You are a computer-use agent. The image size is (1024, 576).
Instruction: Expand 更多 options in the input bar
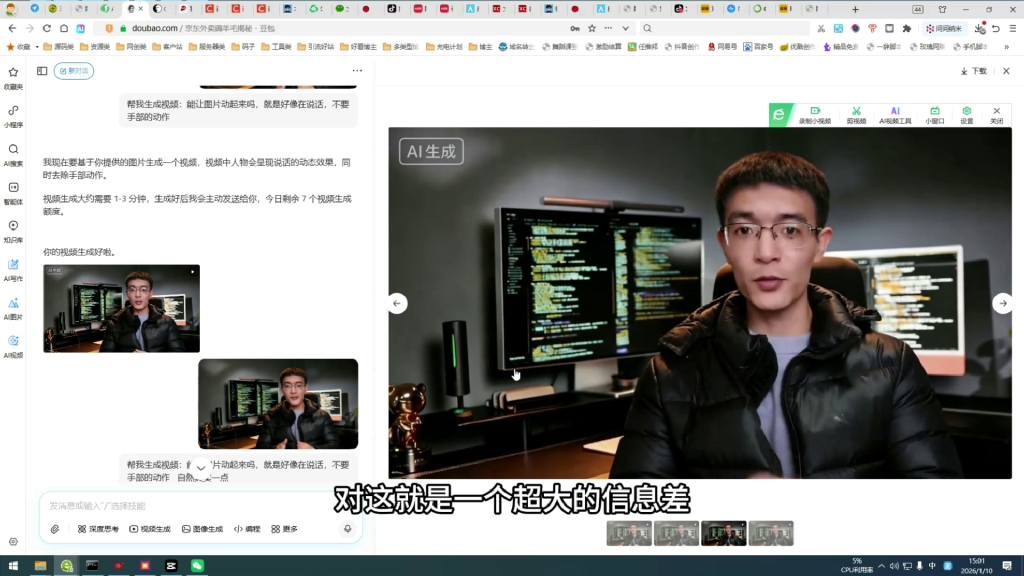[286, 528]
